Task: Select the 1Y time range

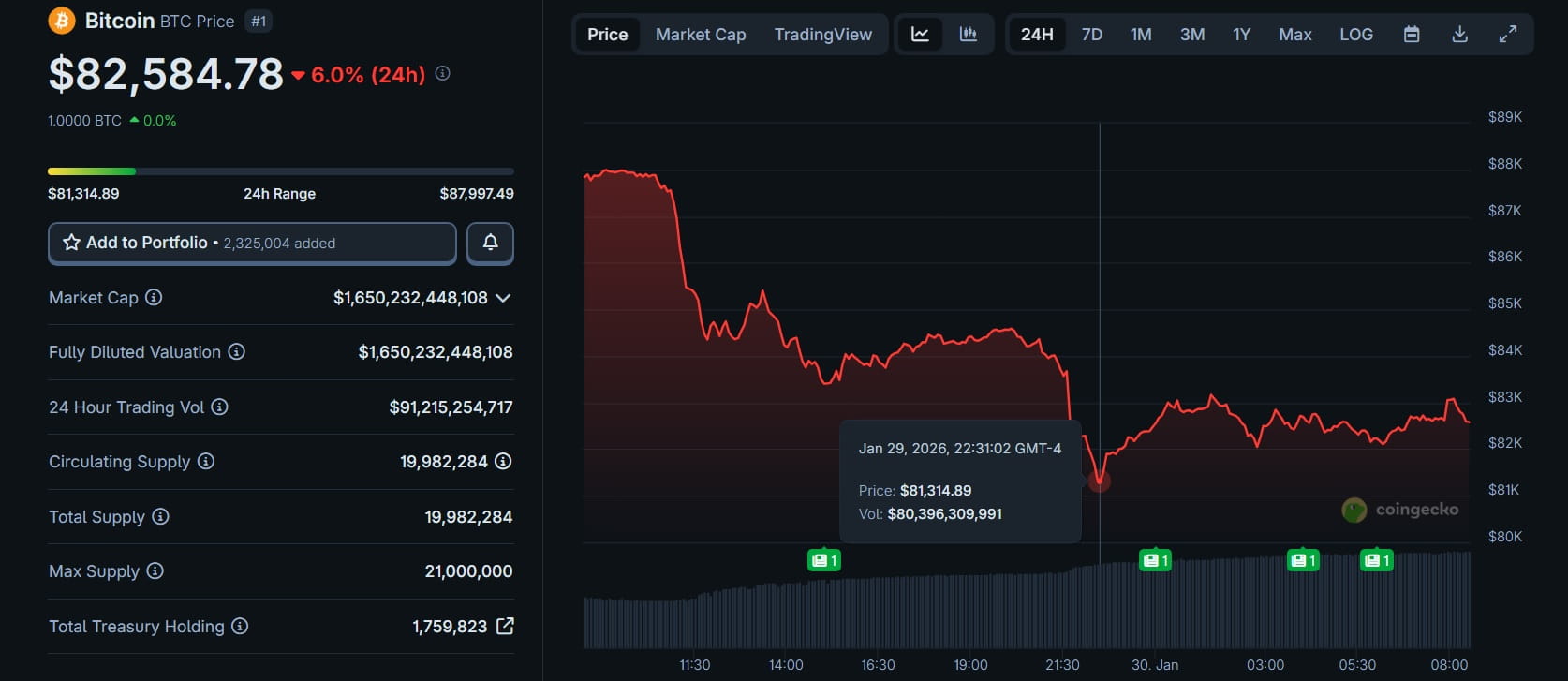Action: pyautogui.click(x=1241, y=35)
